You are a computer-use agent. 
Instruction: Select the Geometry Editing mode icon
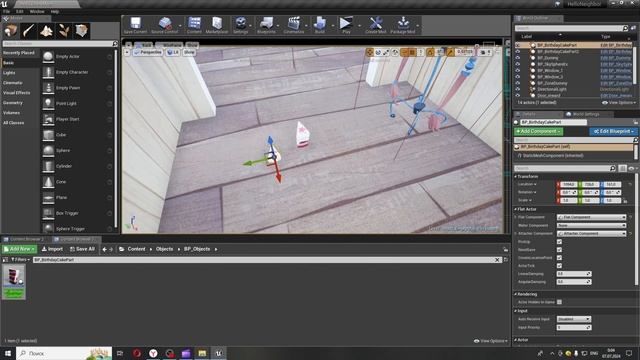point(82,31)
